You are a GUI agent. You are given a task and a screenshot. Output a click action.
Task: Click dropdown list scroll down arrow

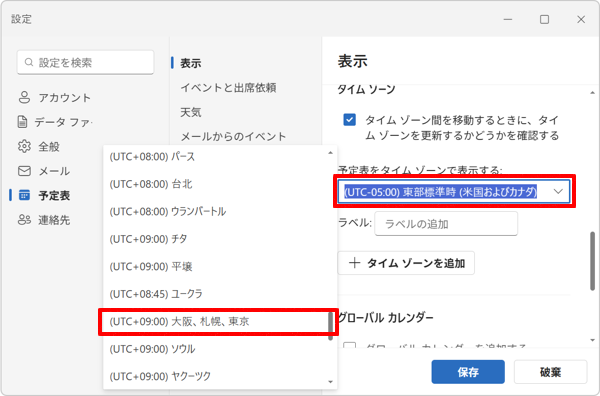point(330,382)
